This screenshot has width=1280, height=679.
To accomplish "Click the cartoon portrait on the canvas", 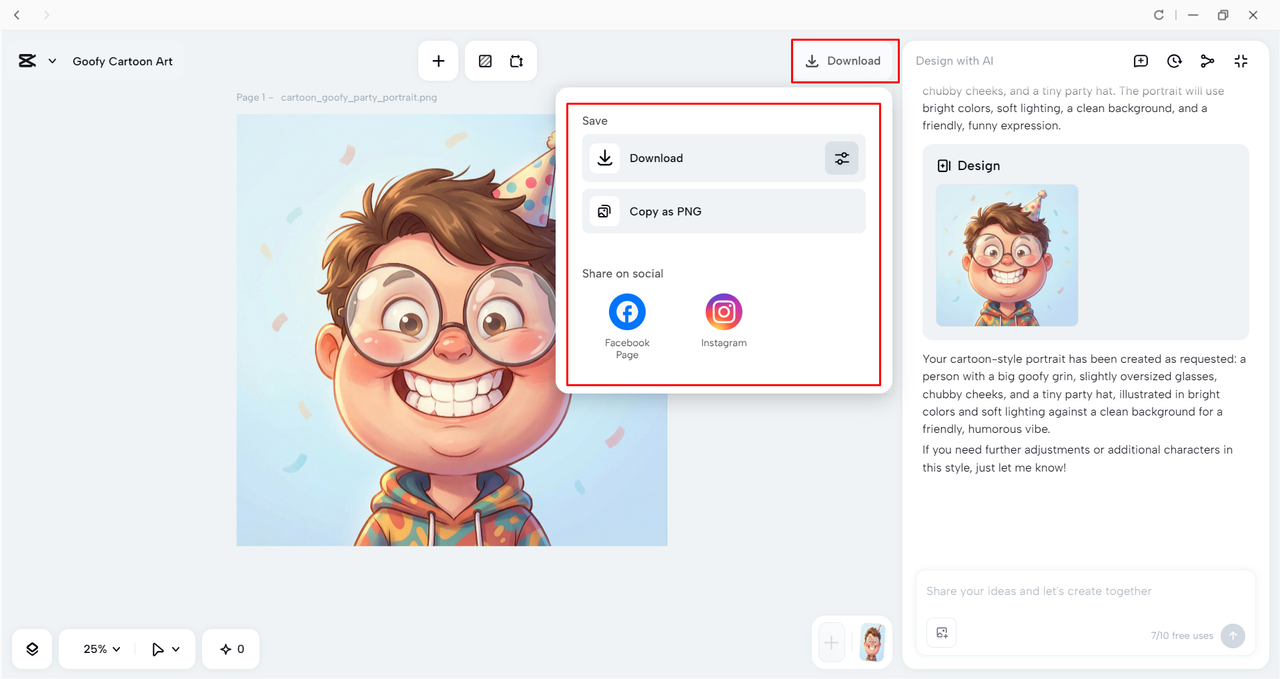I will [452, 330].
